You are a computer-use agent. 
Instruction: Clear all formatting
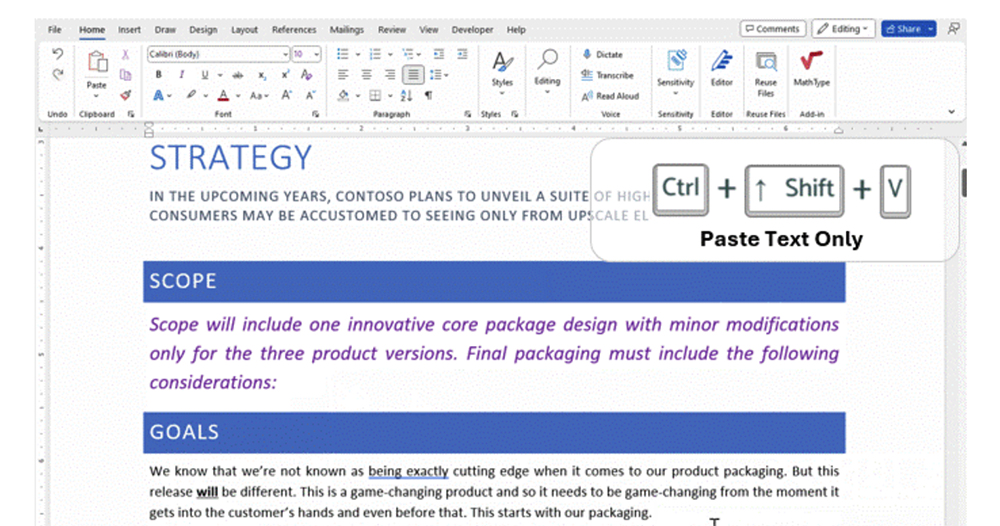tap(307, 75)
